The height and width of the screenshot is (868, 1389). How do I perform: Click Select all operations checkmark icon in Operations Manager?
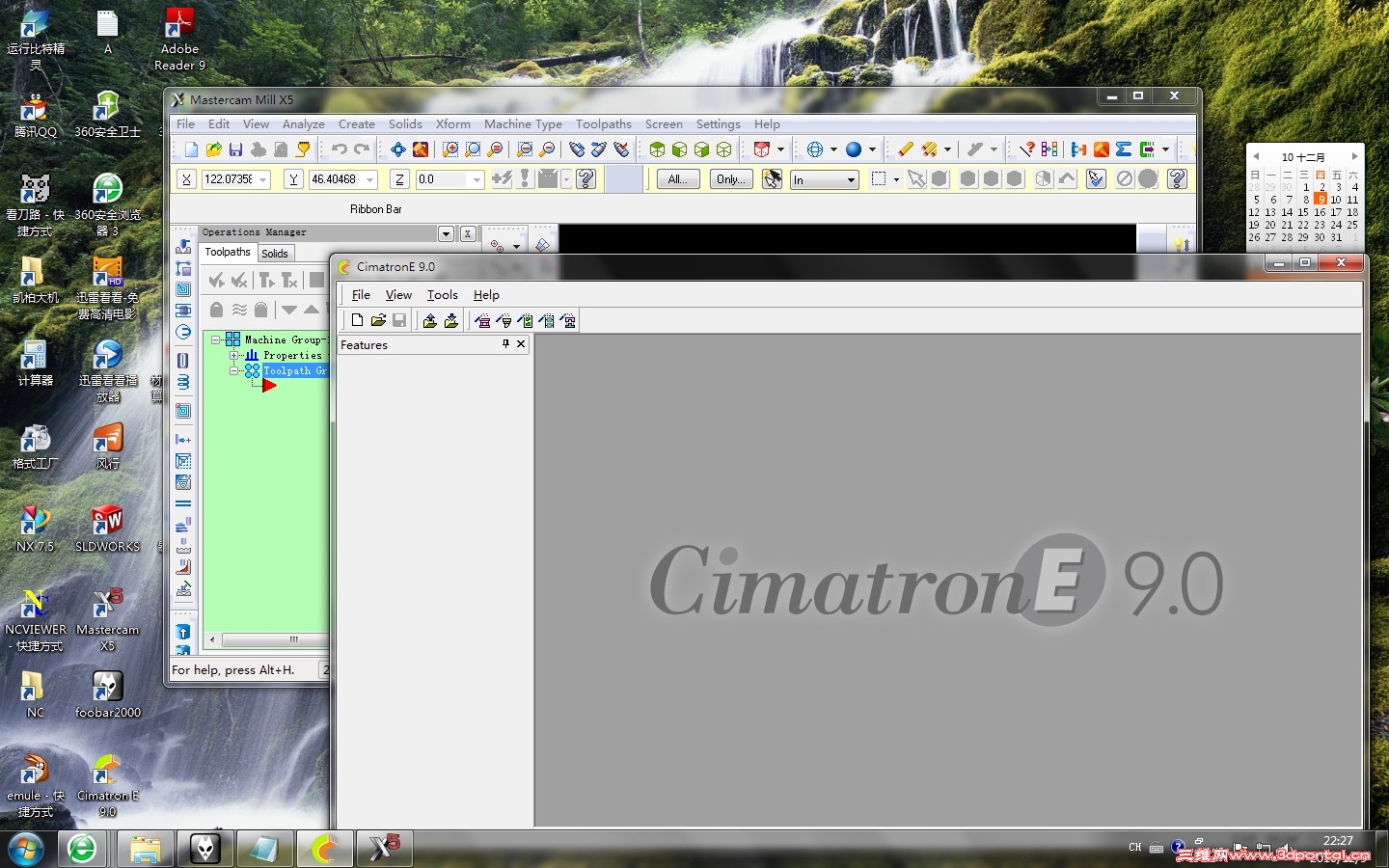coord(217,280)
